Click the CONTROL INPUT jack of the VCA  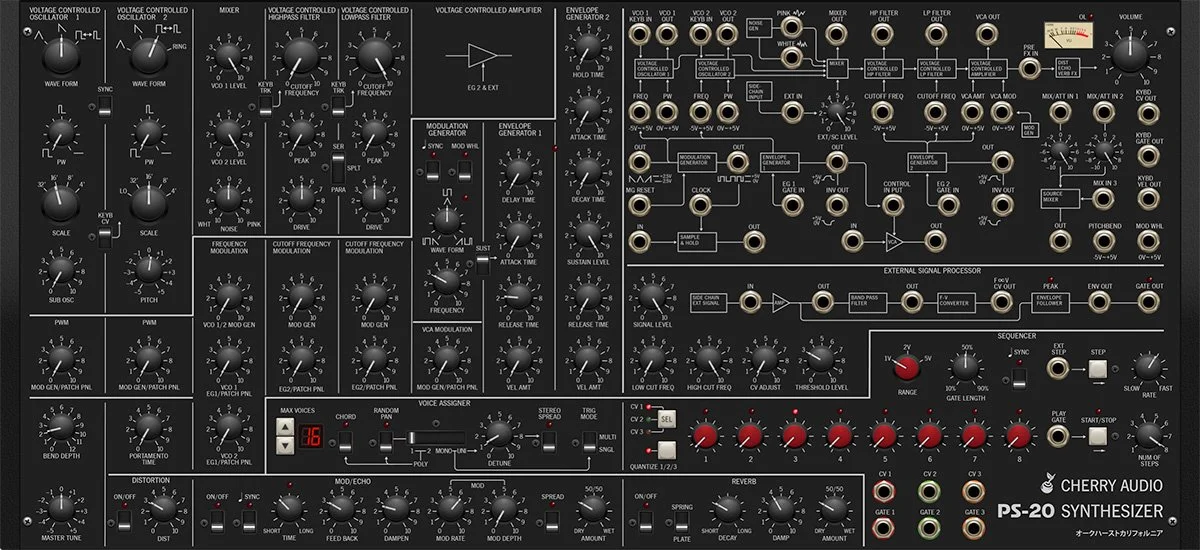point(893,204)
